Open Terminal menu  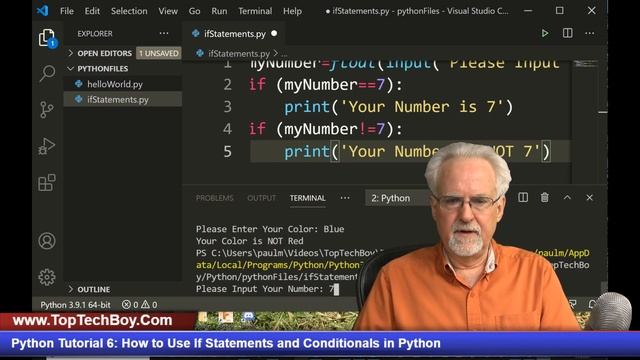point(255,11)
